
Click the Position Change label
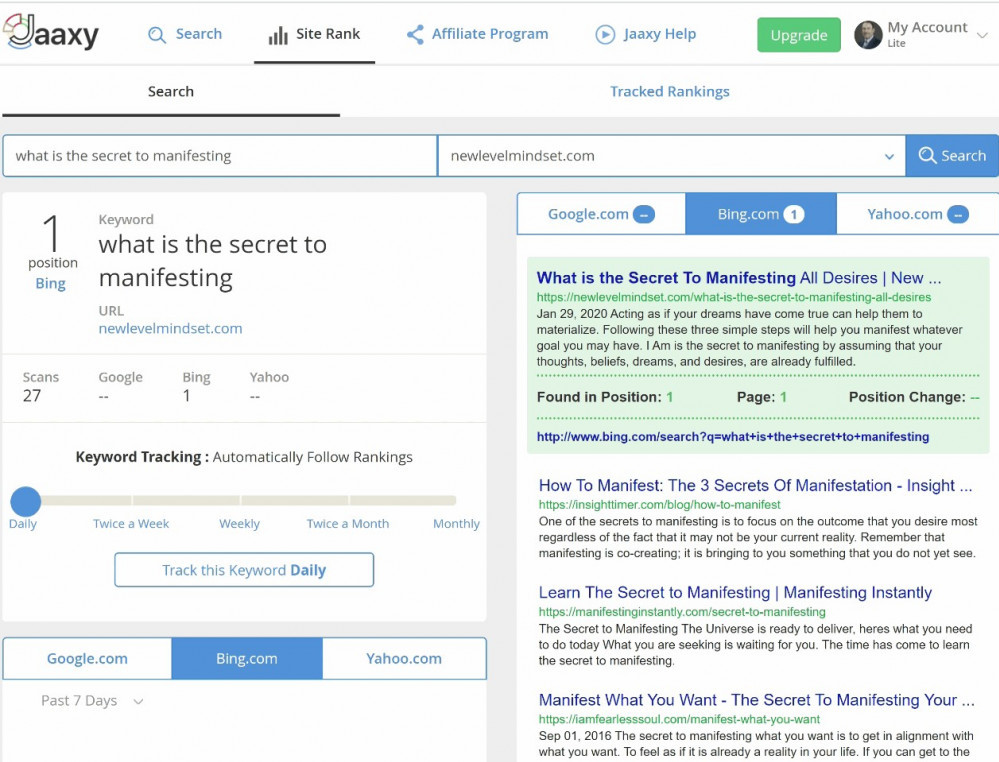point(907,397)
